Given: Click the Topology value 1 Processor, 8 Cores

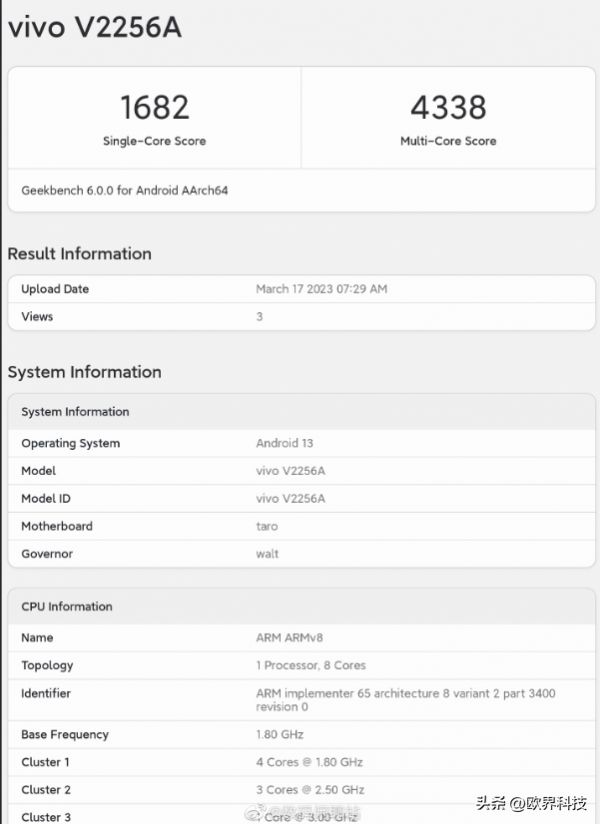Looking at the screenshot, I should pyautogui.click(x=311, y=665).
